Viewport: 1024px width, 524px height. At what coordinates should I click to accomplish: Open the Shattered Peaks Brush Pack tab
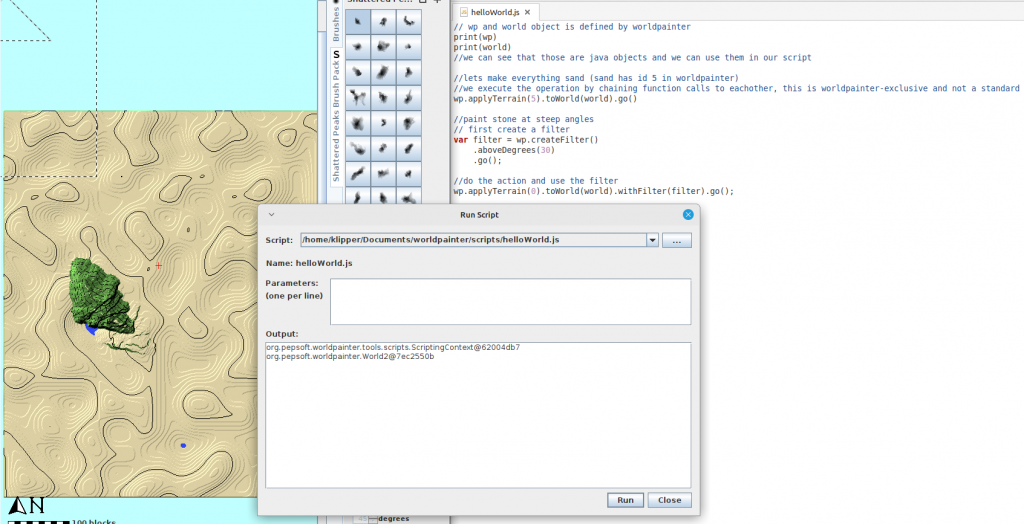point(336,122)
